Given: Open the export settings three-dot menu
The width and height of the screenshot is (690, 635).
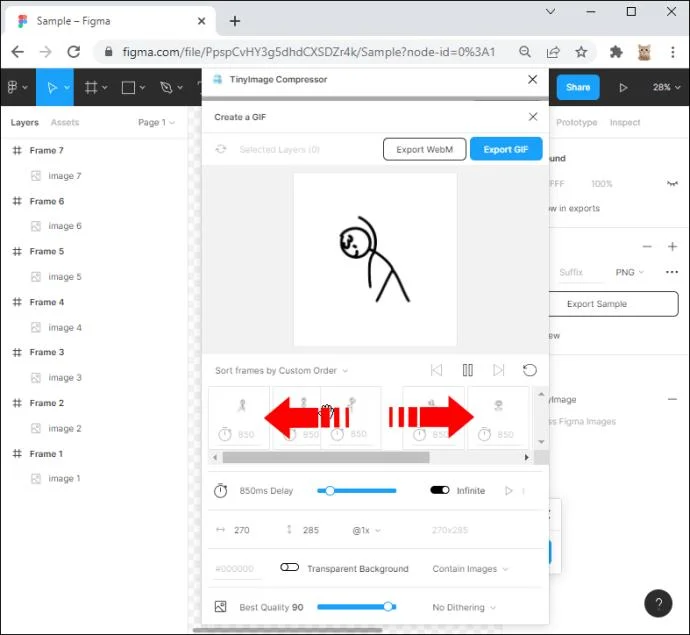Looking at the screenshot, I should coord(672,272).
